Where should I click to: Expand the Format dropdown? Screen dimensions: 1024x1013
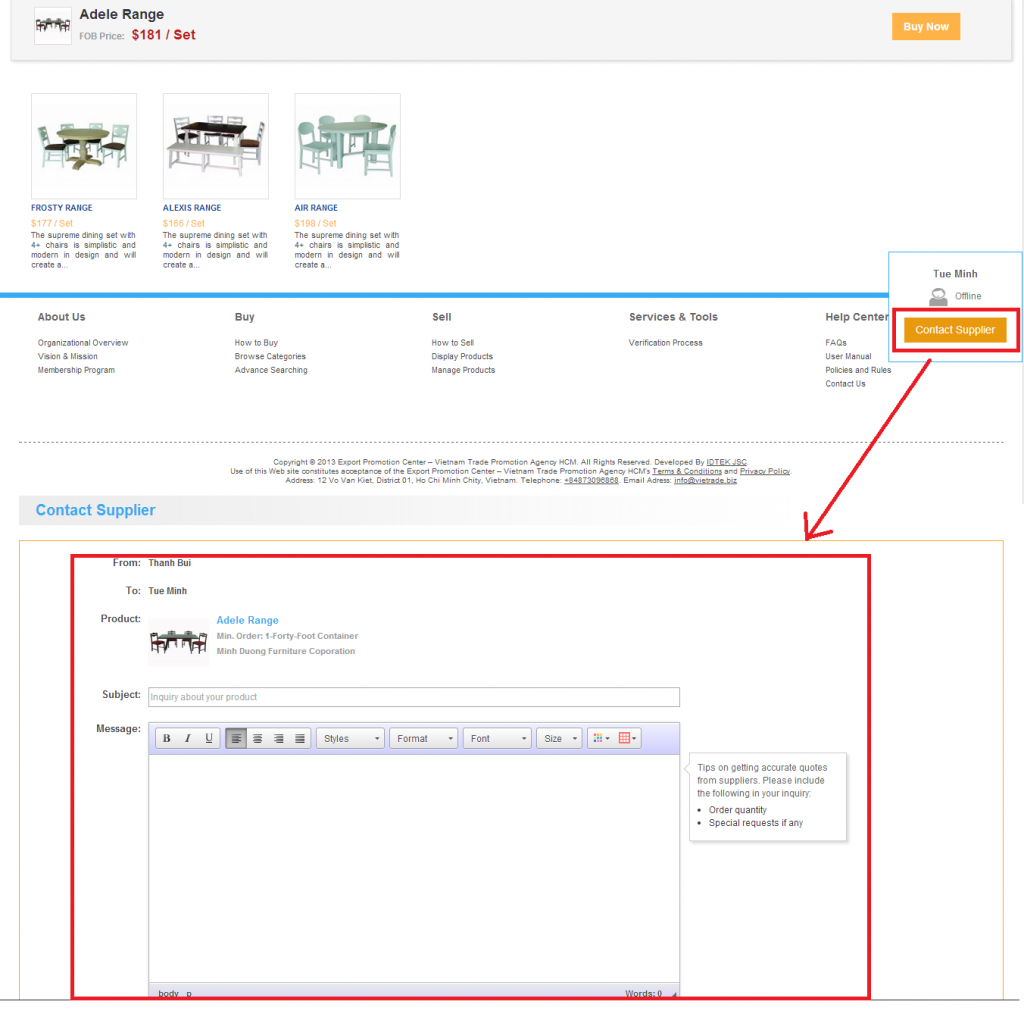423,739
